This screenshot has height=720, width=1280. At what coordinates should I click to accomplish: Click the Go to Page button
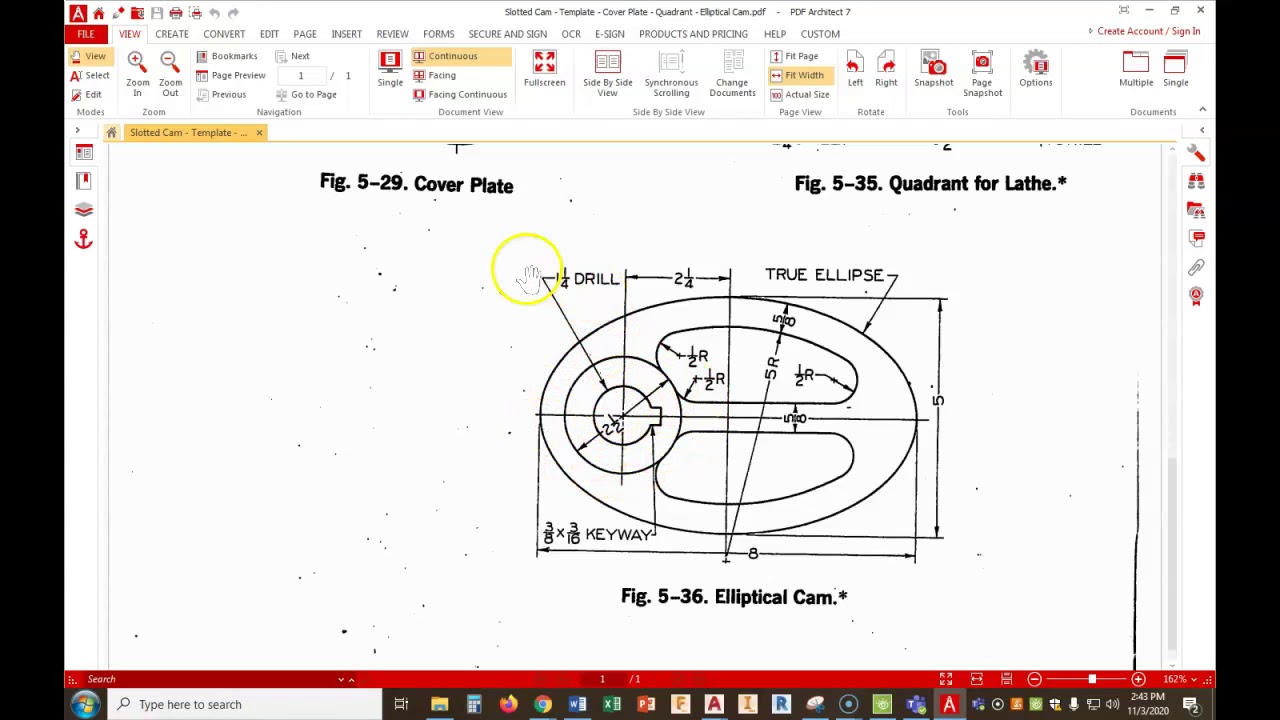tap(306, 94)
